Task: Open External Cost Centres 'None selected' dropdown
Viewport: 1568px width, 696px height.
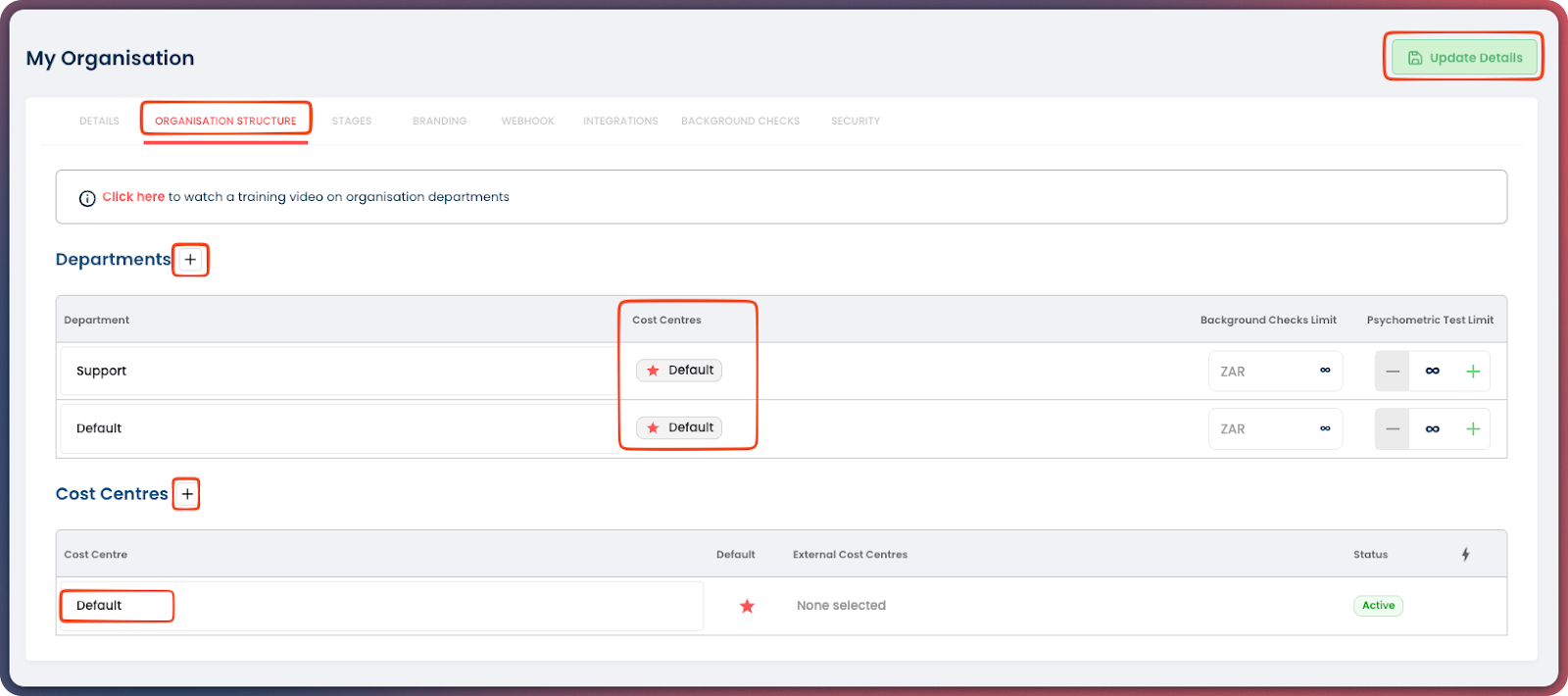Action: [841, 606]
